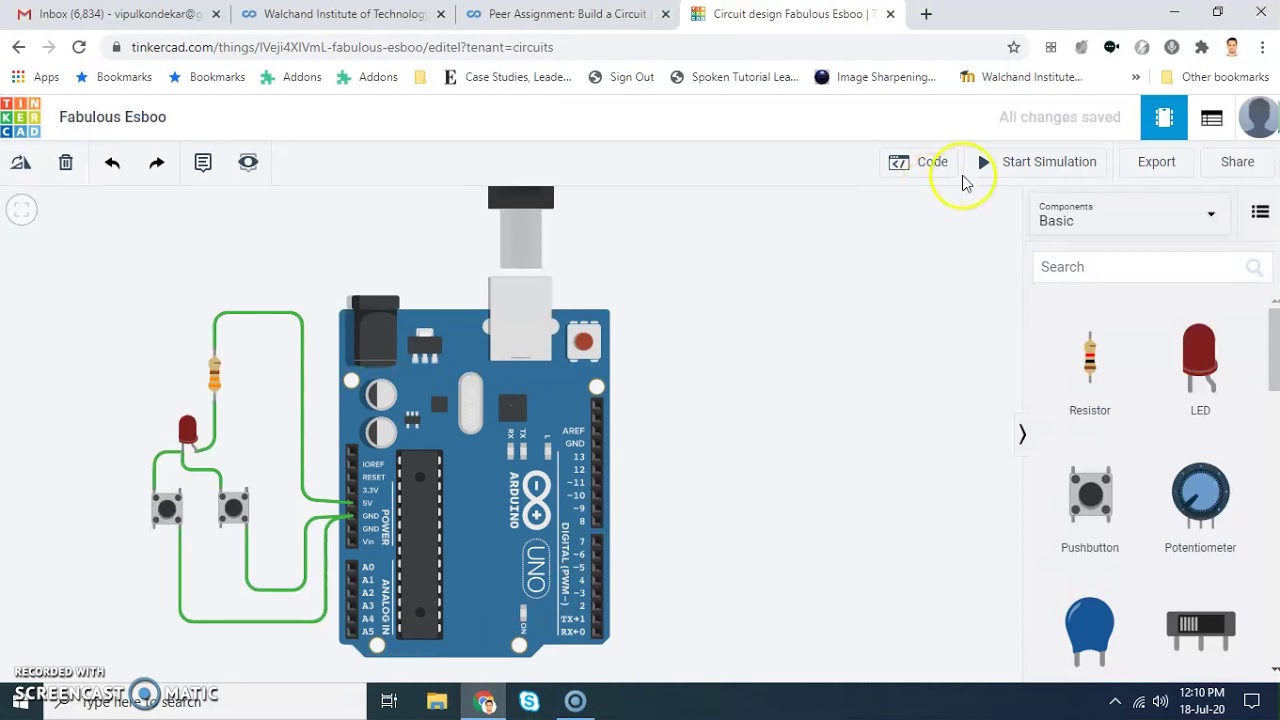Open the Case Studies bookmark
The height and width of the screenshot is (720, 1280).
click(508, 77)
